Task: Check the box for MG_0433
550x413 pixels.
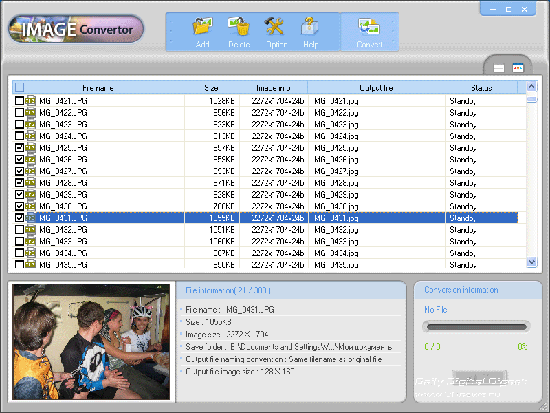Action: [19, 241]
